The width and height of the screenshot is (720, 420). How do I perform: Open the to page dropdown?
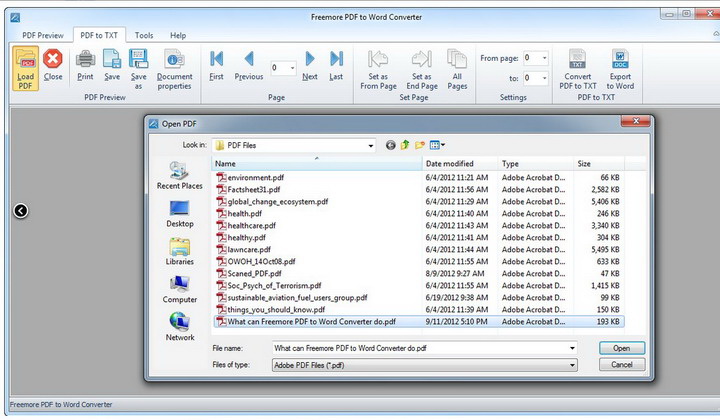coord(545,78)
